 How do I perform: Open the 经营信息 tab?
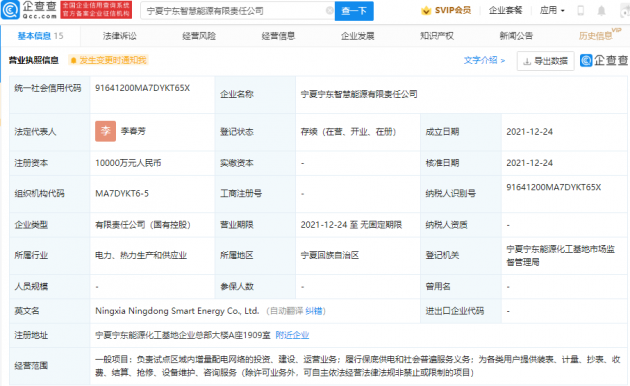point(278,36)
